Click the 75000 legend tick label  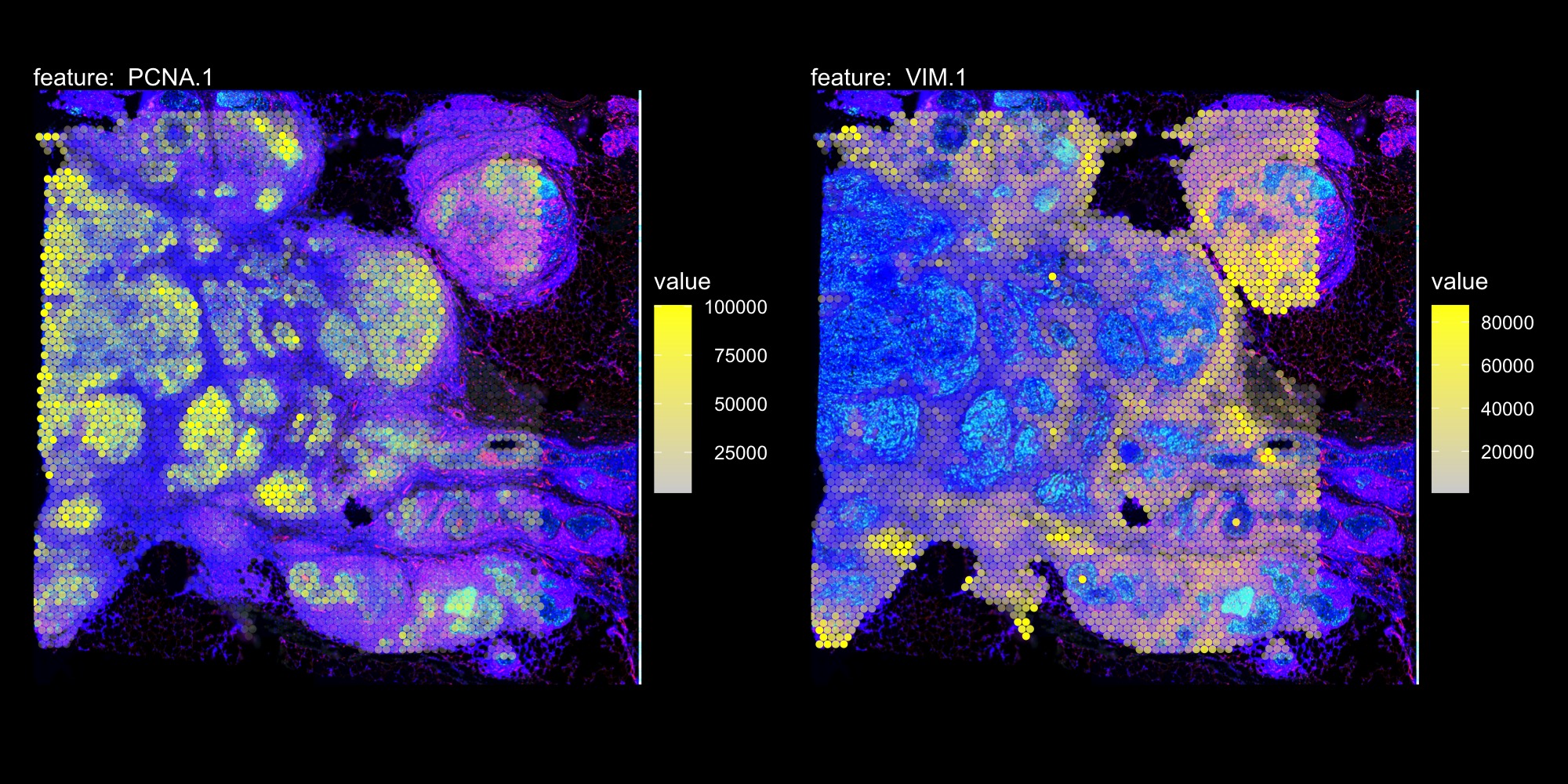click(x=740, y=356)
